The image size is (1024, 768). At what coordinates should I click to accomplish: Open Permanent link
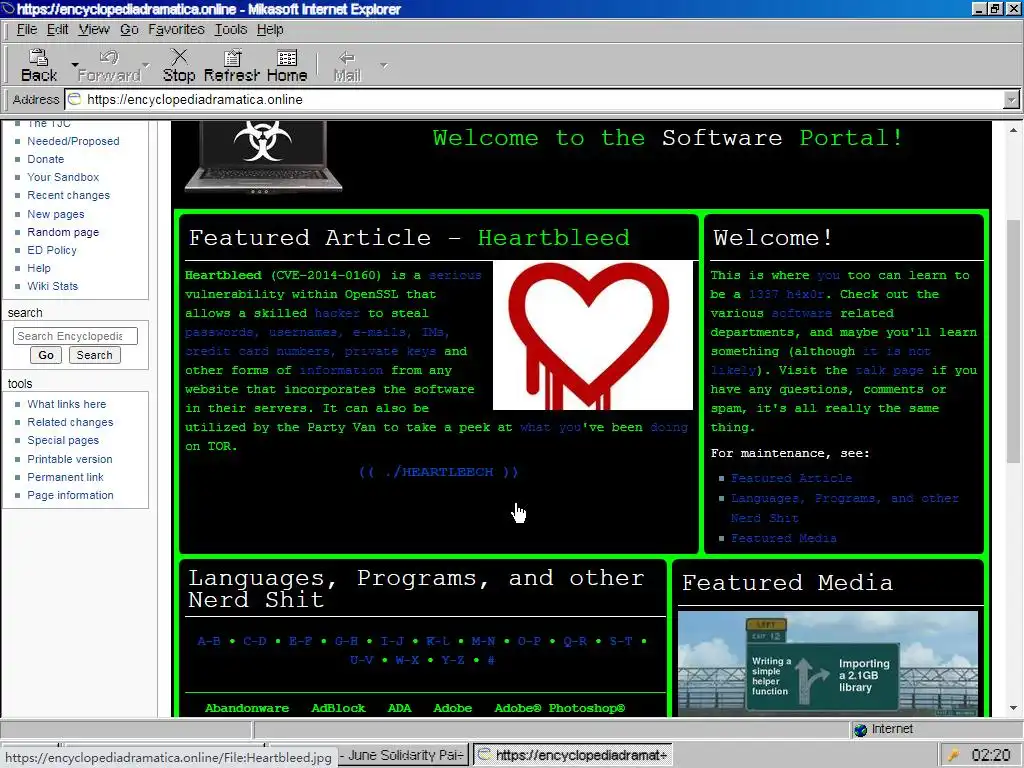coord(65,477)
